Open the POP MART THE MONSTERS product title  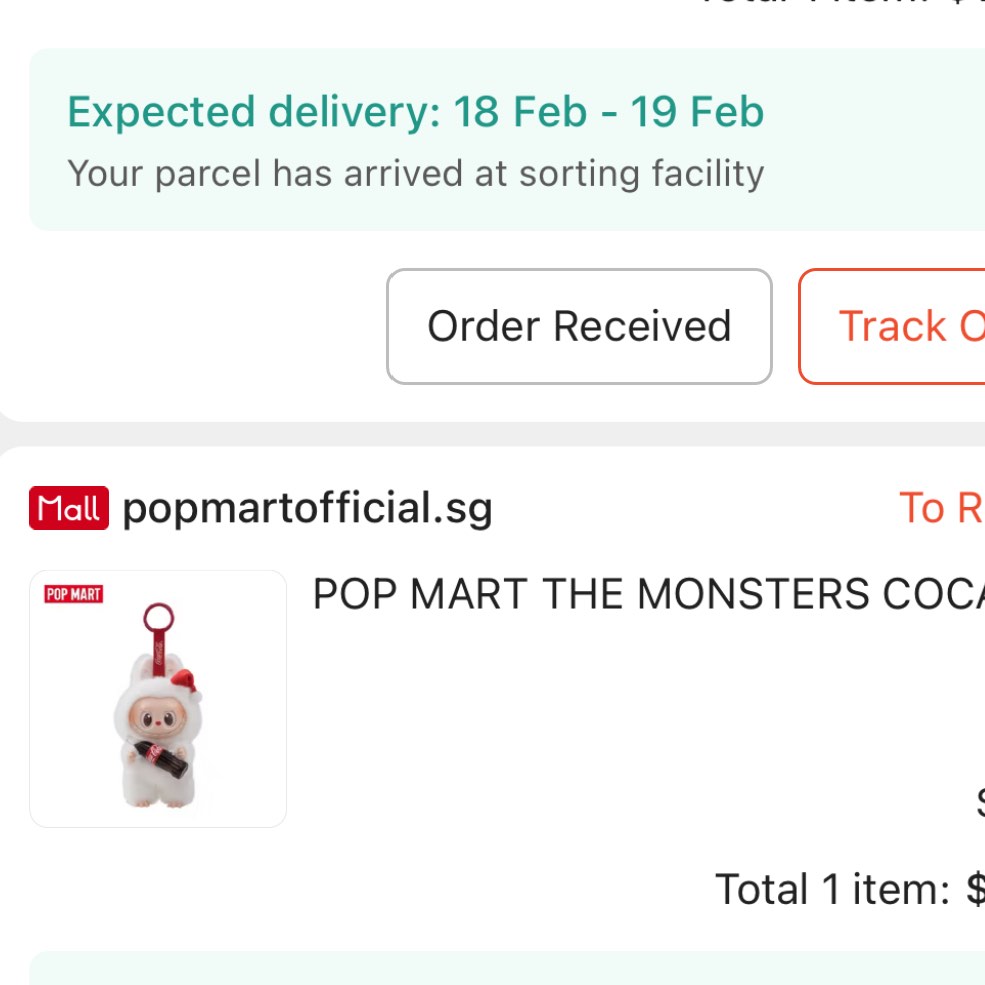[x=648, y=595]
